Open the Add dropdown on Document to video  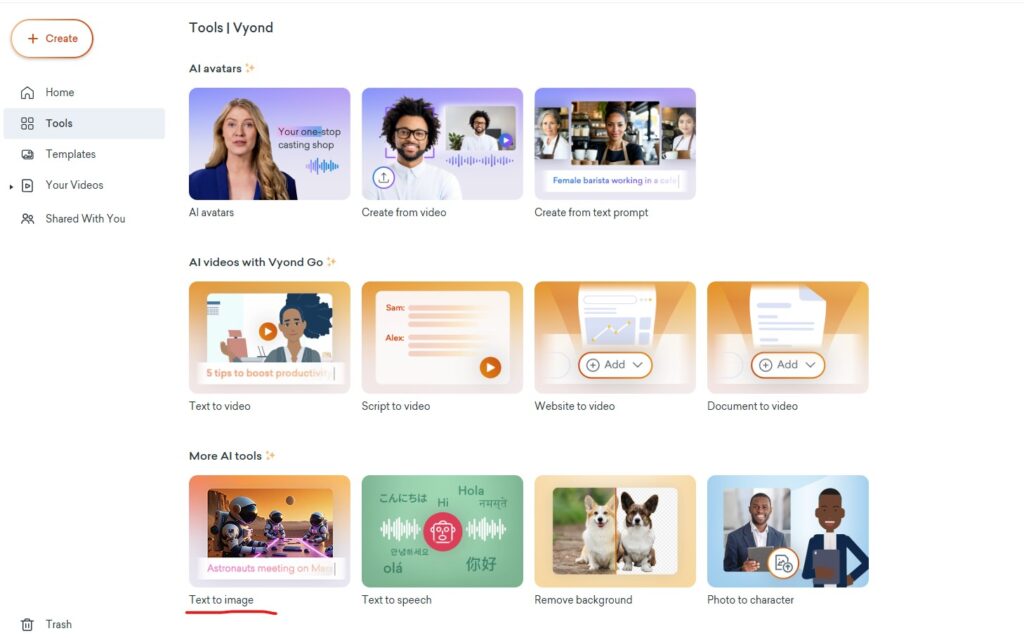[788, 365]
